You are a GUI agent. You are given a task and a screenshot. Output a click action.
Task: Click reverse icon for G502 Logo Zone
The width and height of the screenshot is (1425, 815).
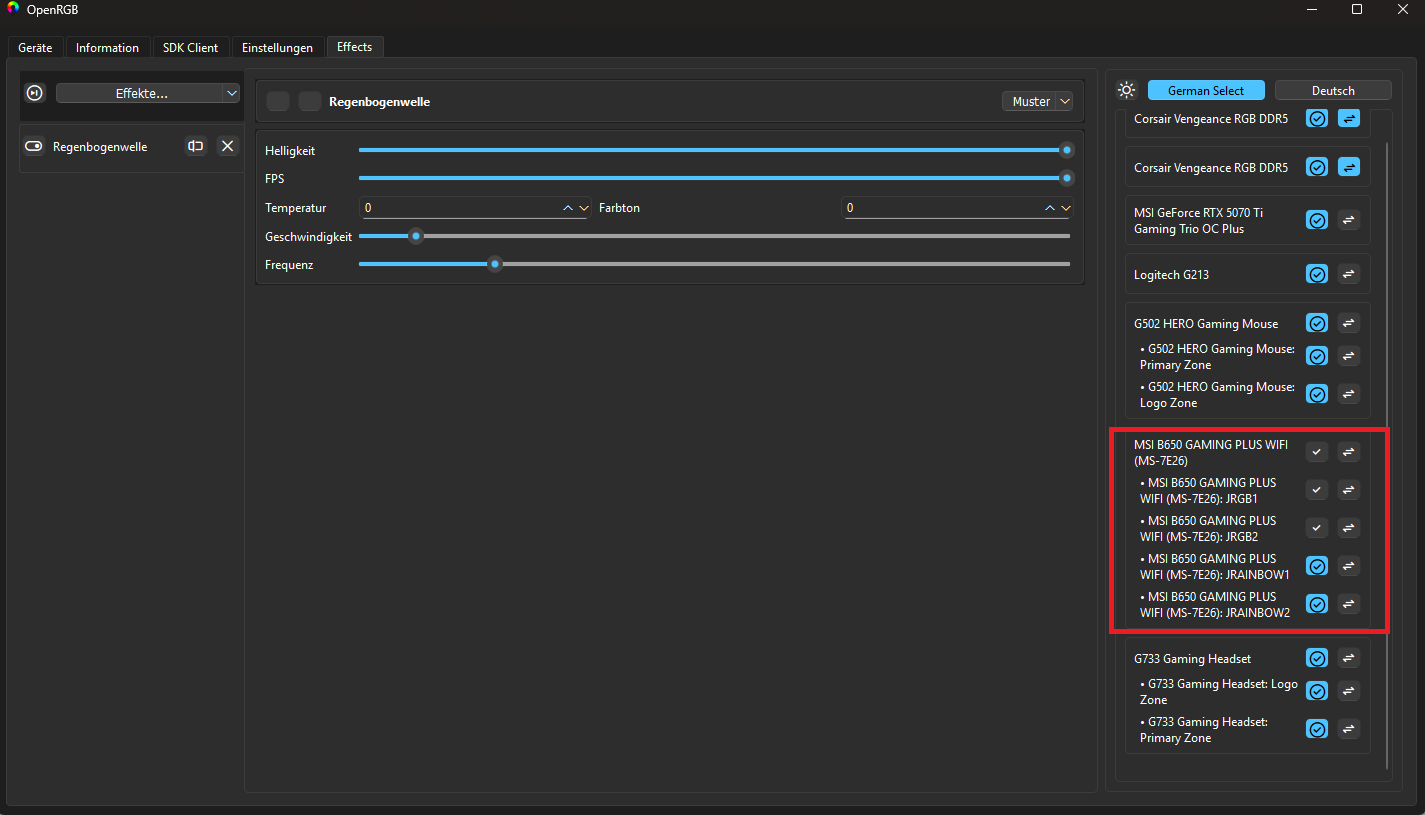1349,394
